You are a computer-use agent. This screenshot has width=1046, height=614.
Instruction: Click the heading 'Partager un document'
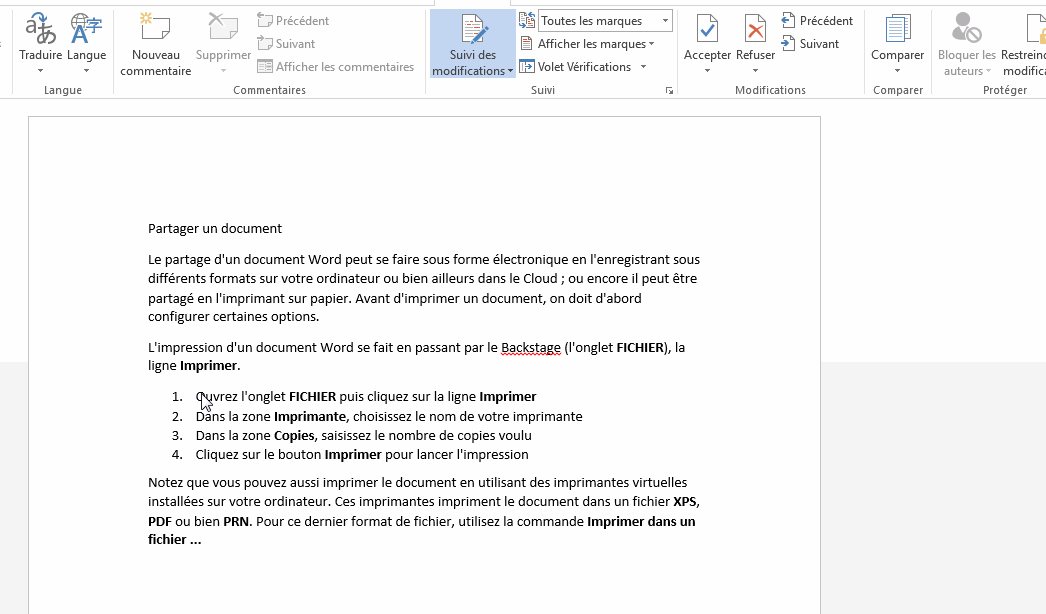coord(215,228)
